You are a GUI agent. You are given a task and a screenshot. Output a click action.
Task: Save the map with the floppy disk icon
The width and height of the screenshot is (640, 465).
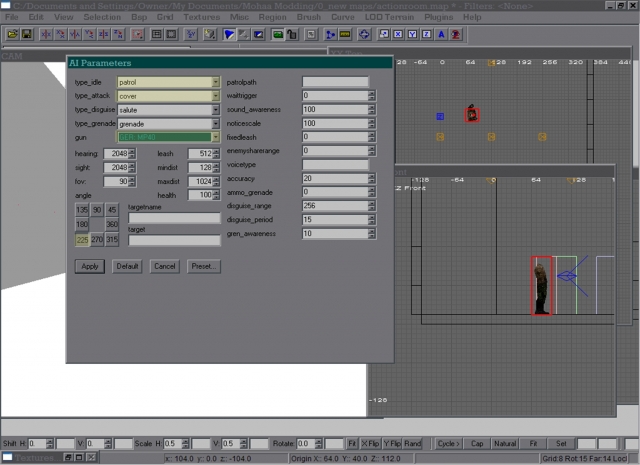27,34
